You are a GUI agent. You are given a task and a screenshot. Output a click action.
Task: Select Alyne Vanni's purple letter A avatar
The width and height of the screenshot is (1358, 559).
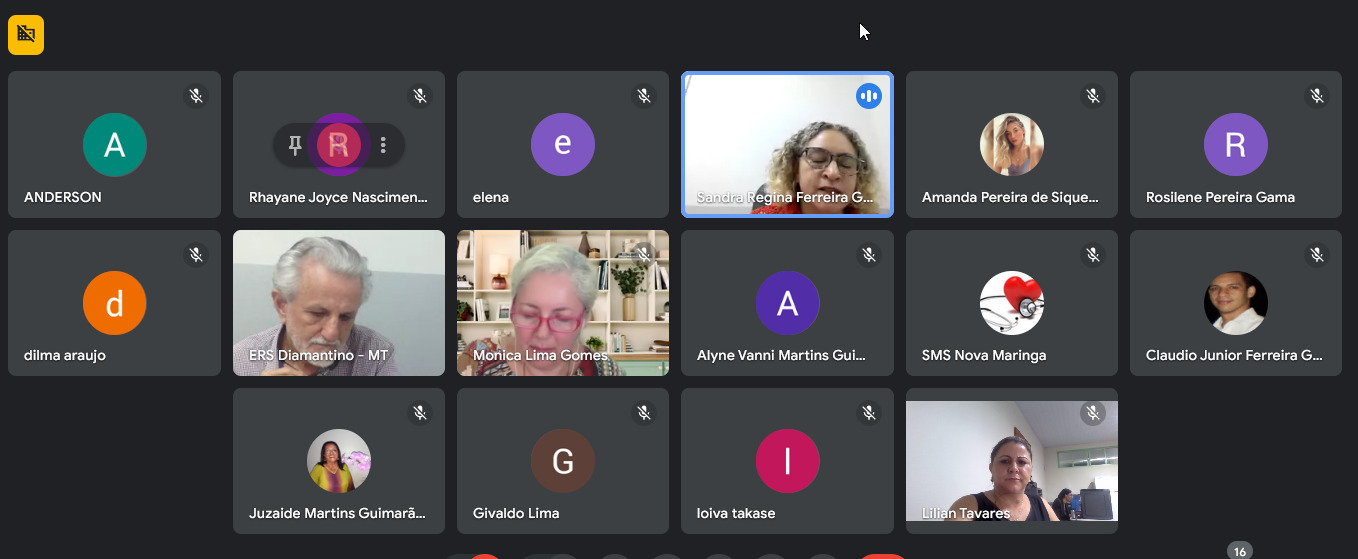click(788, 303)
